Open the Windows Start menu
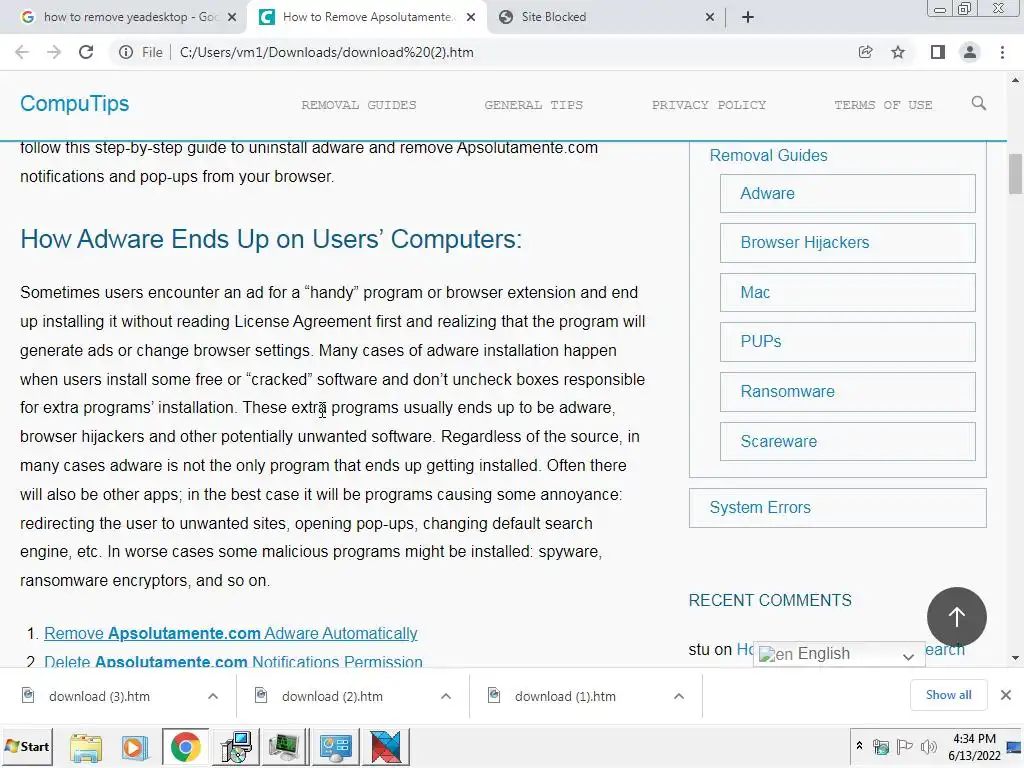Screen dimensions: 1024x768 click(x=27, y=746)
